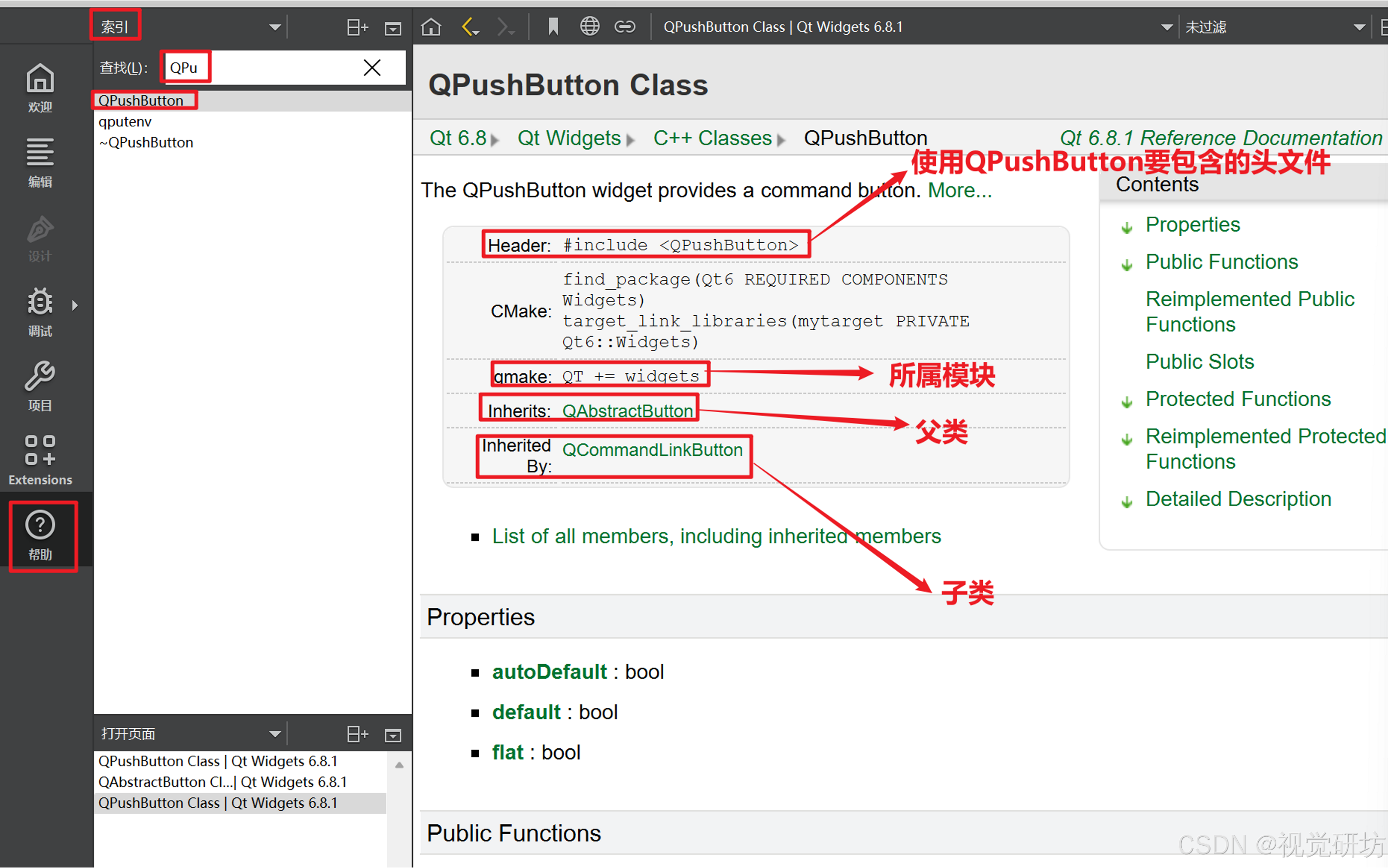Viewport: 1388px width, 868px height.
Task: Jump to Public Slots in Contents
Action: coord(1199,362)
